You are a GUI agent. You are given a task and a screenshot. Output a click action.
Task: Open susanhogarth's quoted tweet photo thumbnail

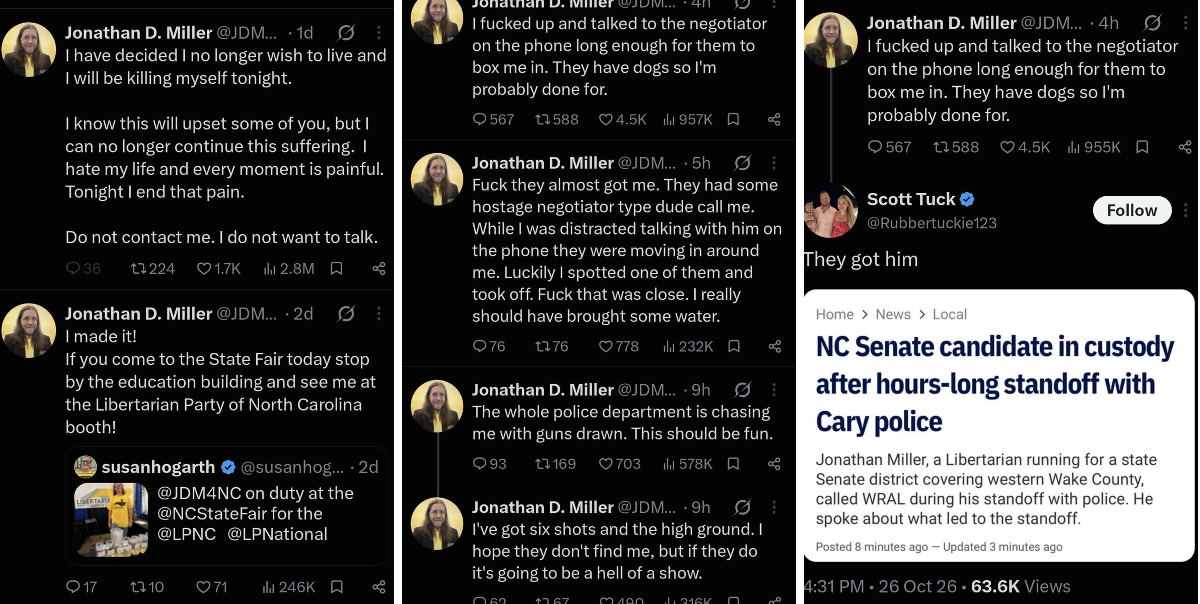111,520
